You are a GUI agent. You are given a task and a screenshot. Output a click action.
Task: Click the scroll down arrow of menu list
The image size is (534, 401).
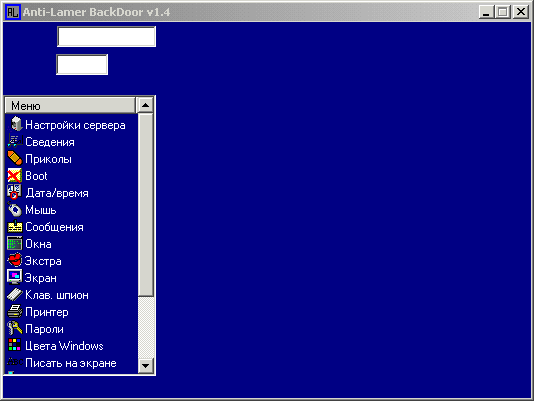145,366
